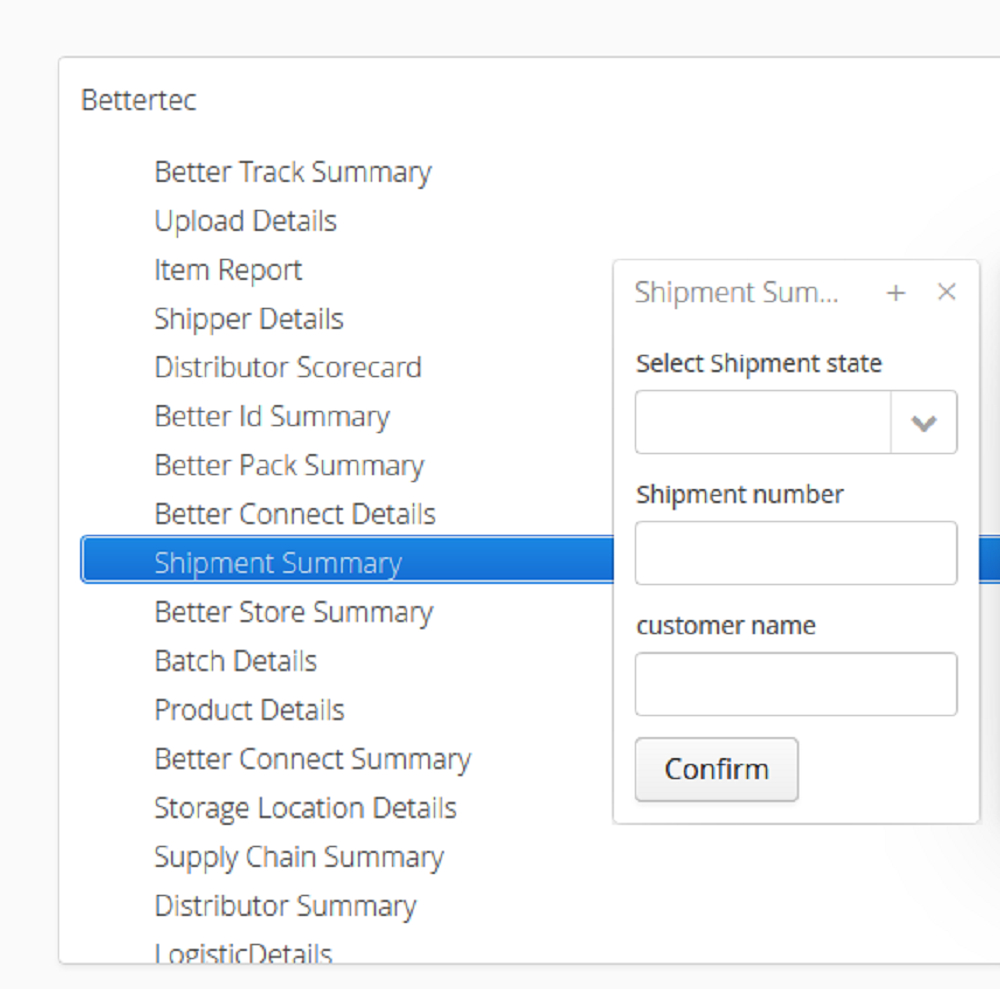
Task: Open Distributor Scorecard report
Action: (288, 367)
